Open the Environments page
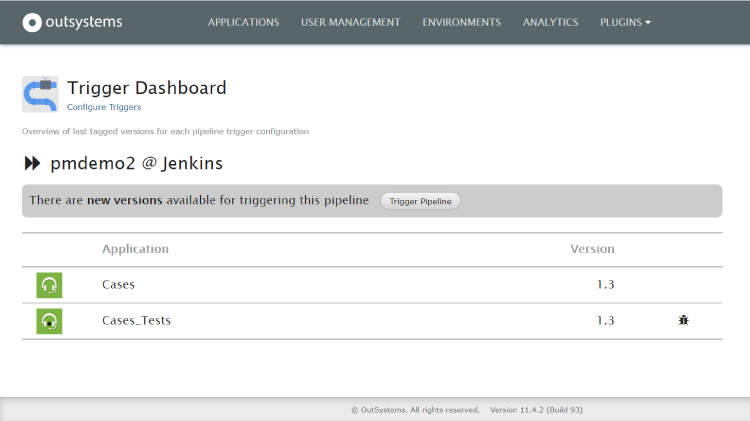Screen dimensions: 750x421 coord(461,22)
